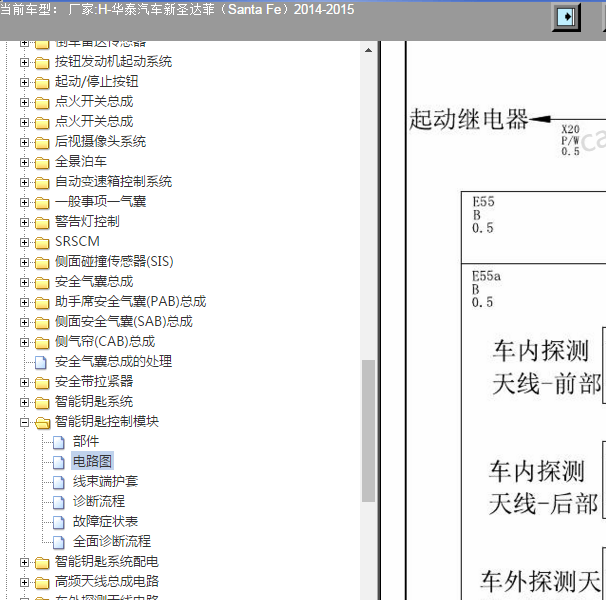Collapse the 智能钥匙控制模块 folder
This screenshot has height=600, width=606.
24,423
